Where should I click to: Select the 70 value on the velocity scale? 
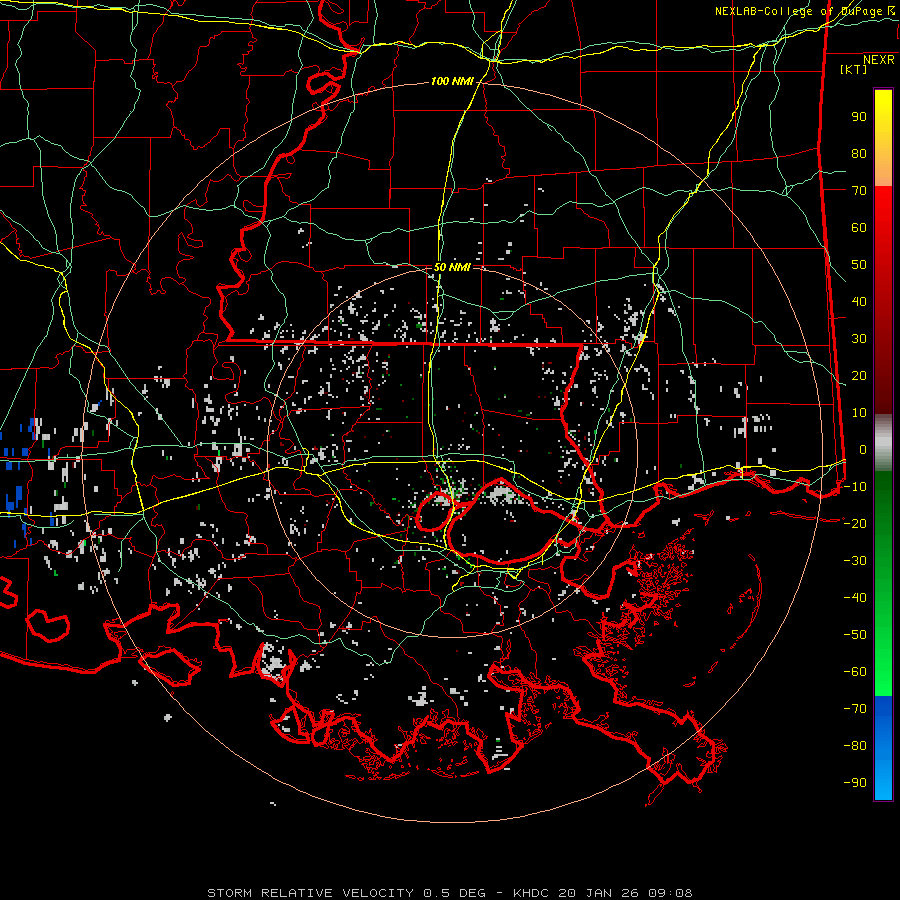[x=859, y=191]
